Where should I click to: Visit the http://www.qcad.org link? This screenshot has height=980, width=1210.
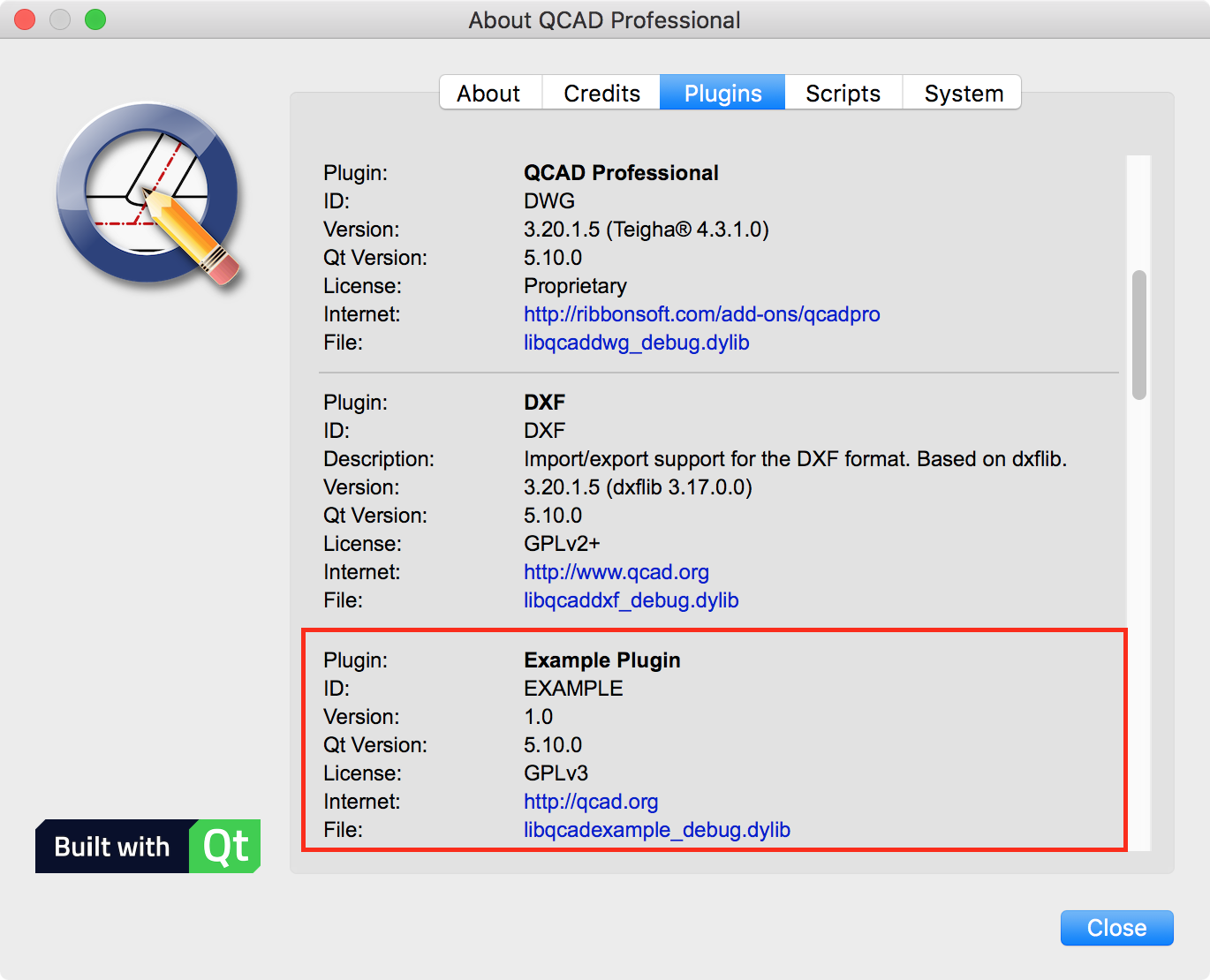[x=616, y=572]
